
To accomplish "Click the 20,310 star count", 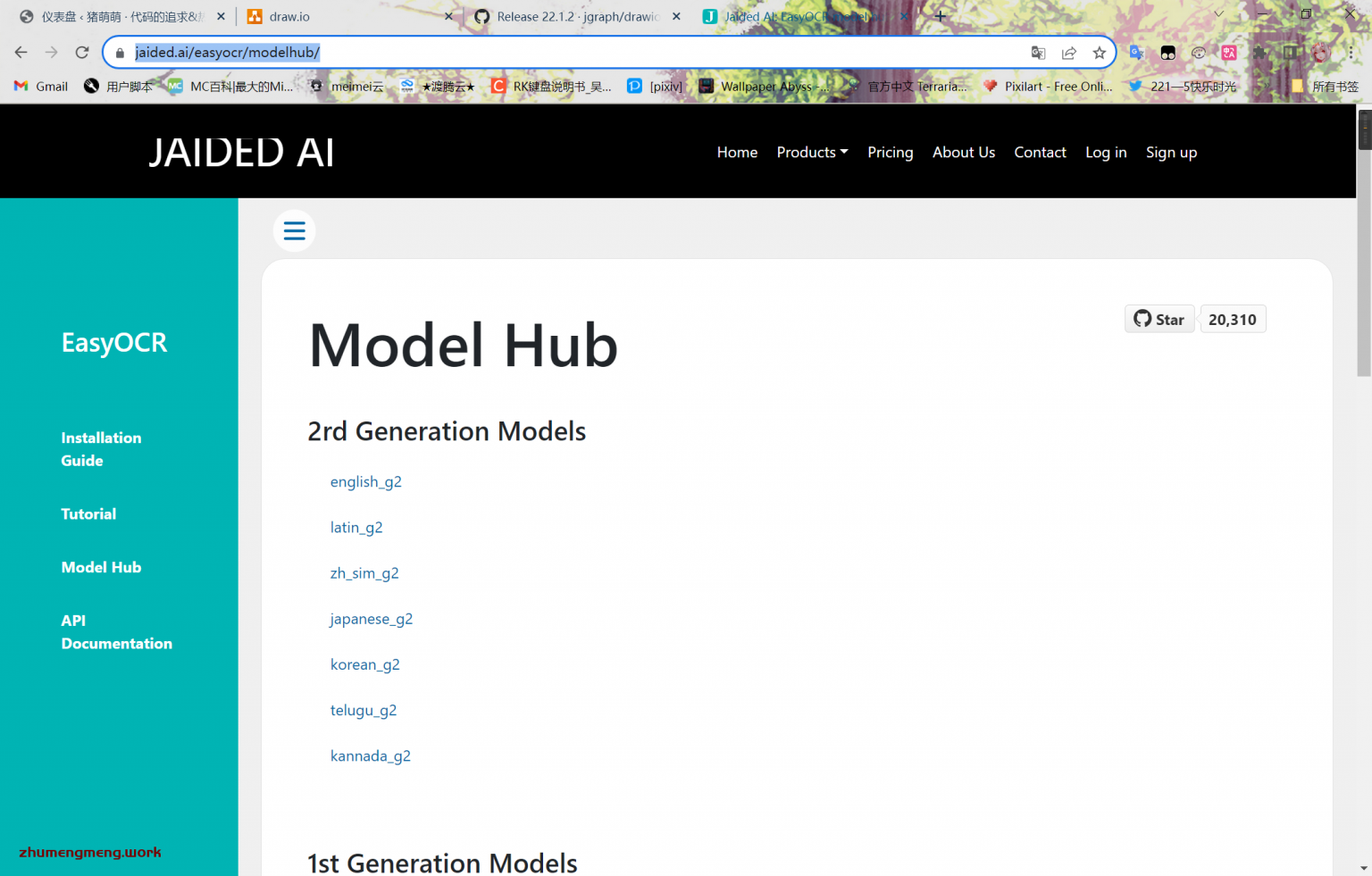I will (1233, 319).
